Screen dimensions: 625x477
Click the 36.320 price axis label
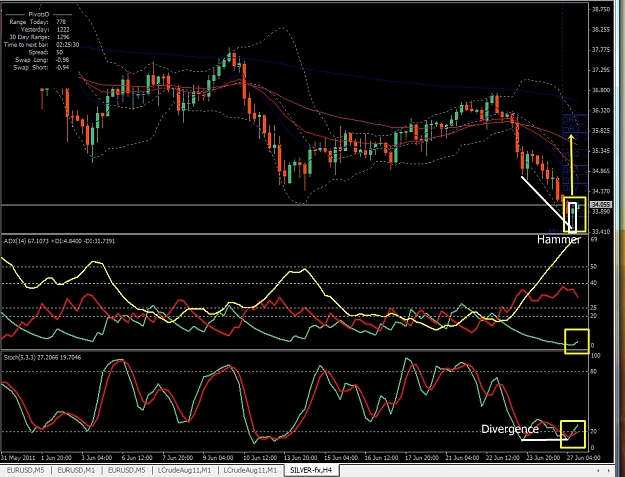coord(601,110)
